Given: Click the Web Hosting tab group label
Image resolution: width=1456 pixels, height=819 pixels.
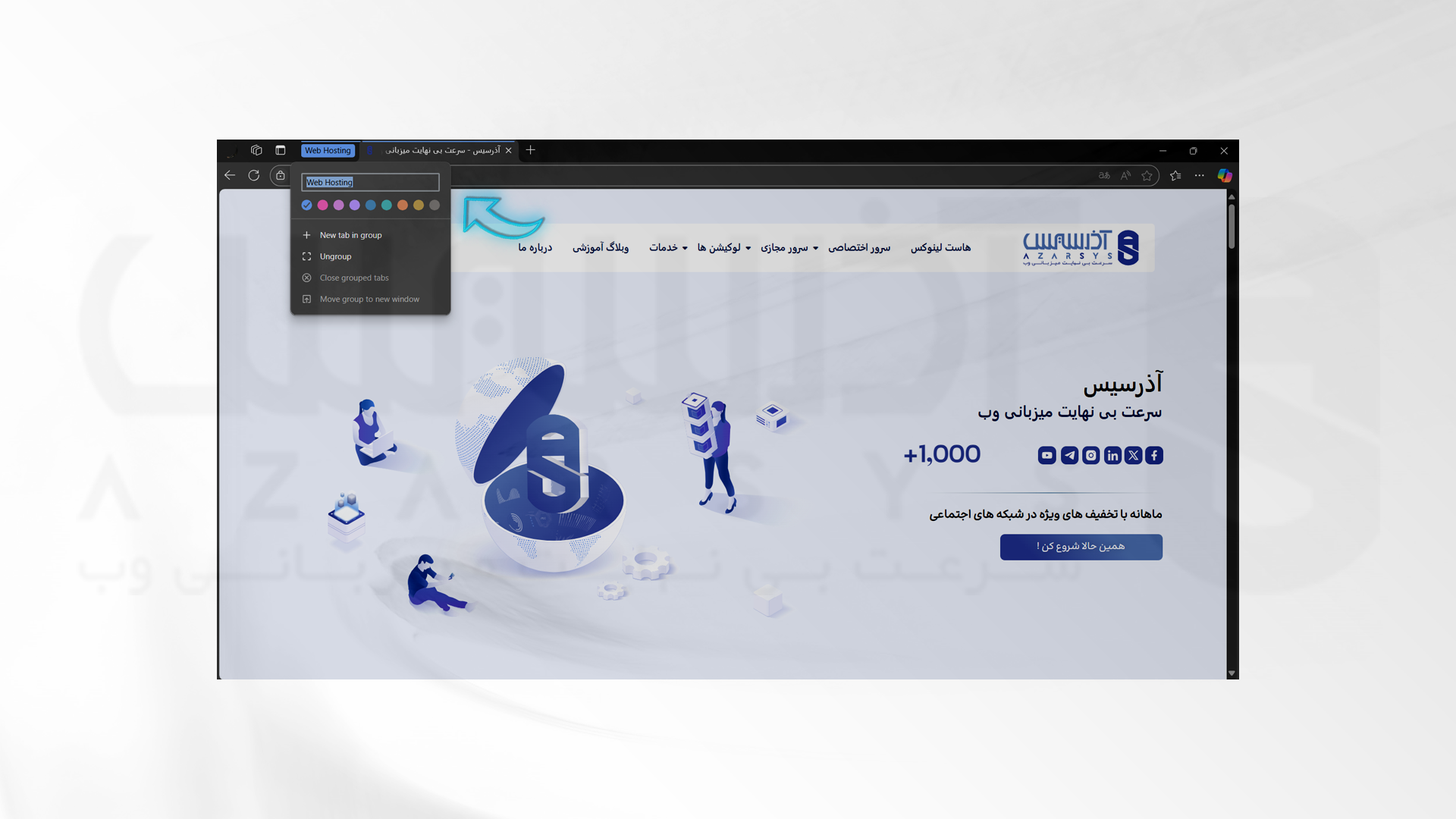Looking at the screenshot, I should tap(327, 150).
